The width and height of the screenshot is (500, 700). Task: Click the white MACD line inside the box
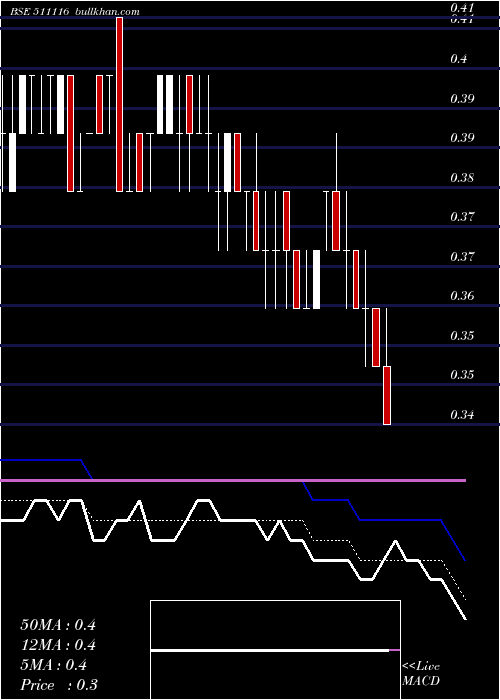coord(270,650)
